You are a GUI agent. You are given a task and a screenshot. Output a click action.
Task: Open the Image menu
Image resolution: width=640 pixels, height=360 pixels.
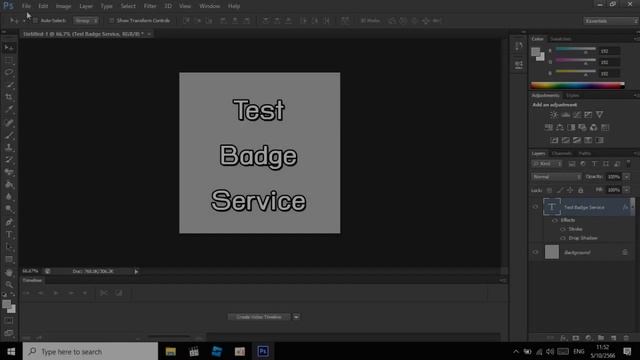pos(63,6)
